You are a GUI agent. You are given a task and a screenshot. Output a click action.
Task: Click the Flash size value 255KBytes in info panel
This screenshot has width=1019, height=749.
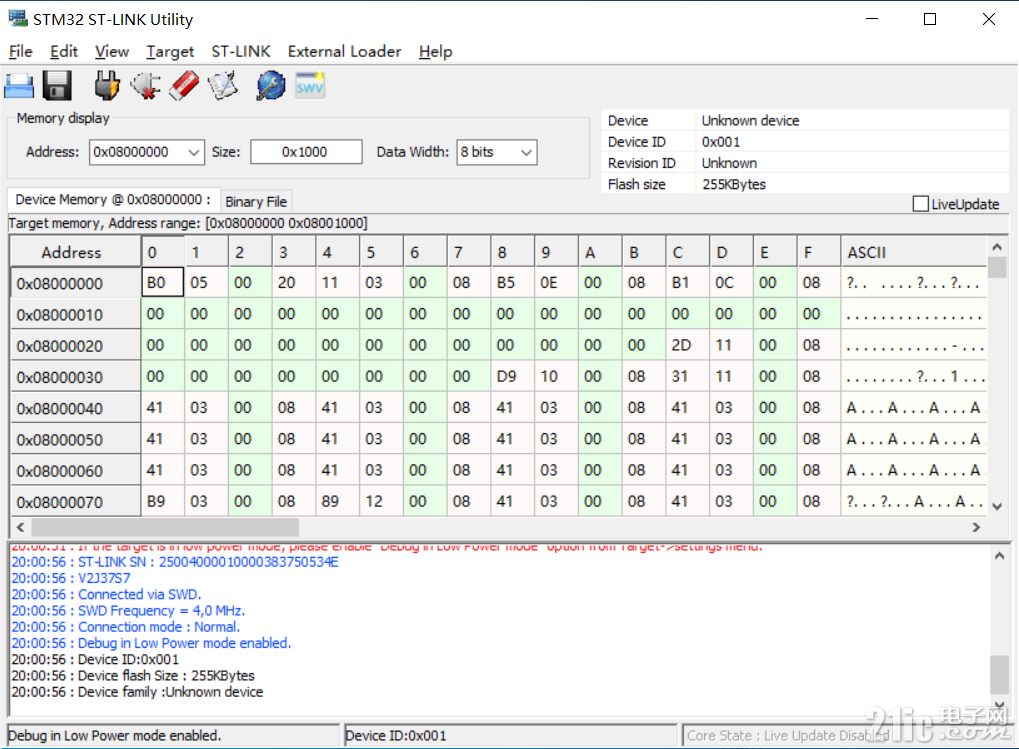tap(734, 184)
